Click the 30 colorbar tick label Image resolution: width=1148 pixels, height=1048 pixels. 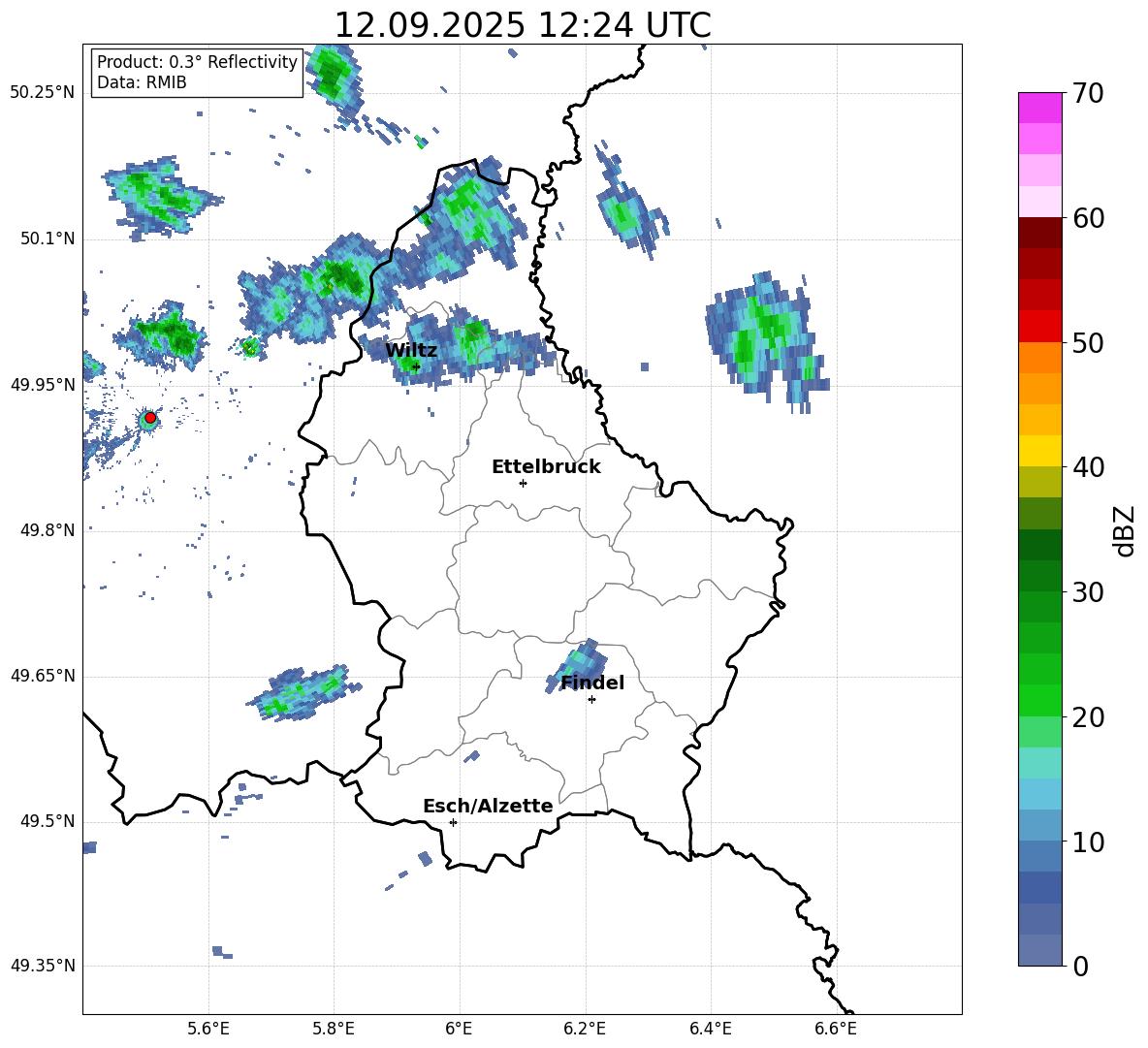point(1088,592)
